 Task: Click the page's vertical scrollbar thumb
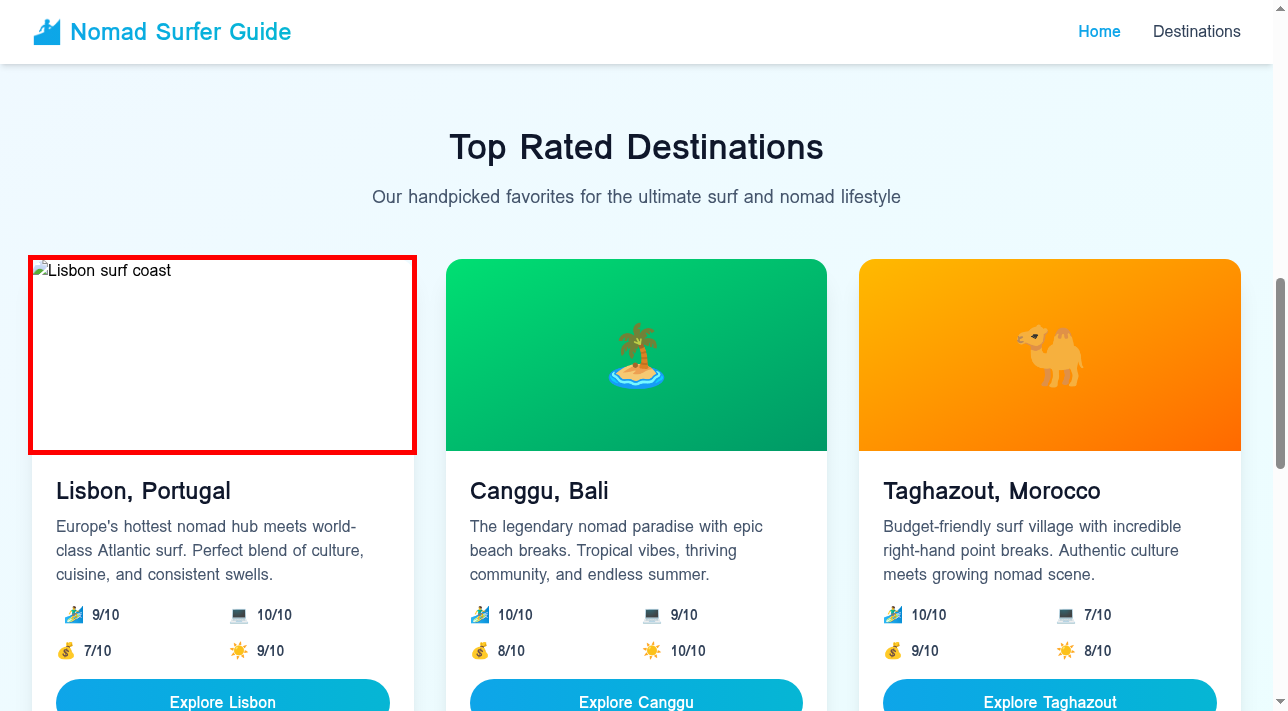point(1280,372)
